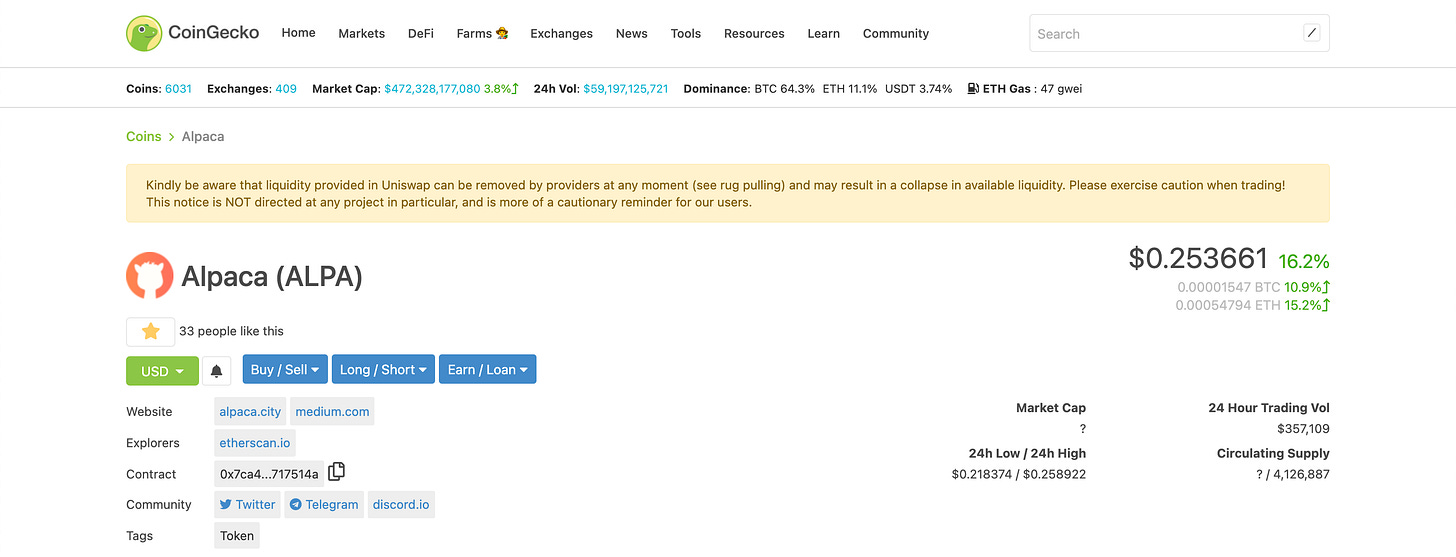Click the BTC 64.3% dominance text

coord(785,89)
